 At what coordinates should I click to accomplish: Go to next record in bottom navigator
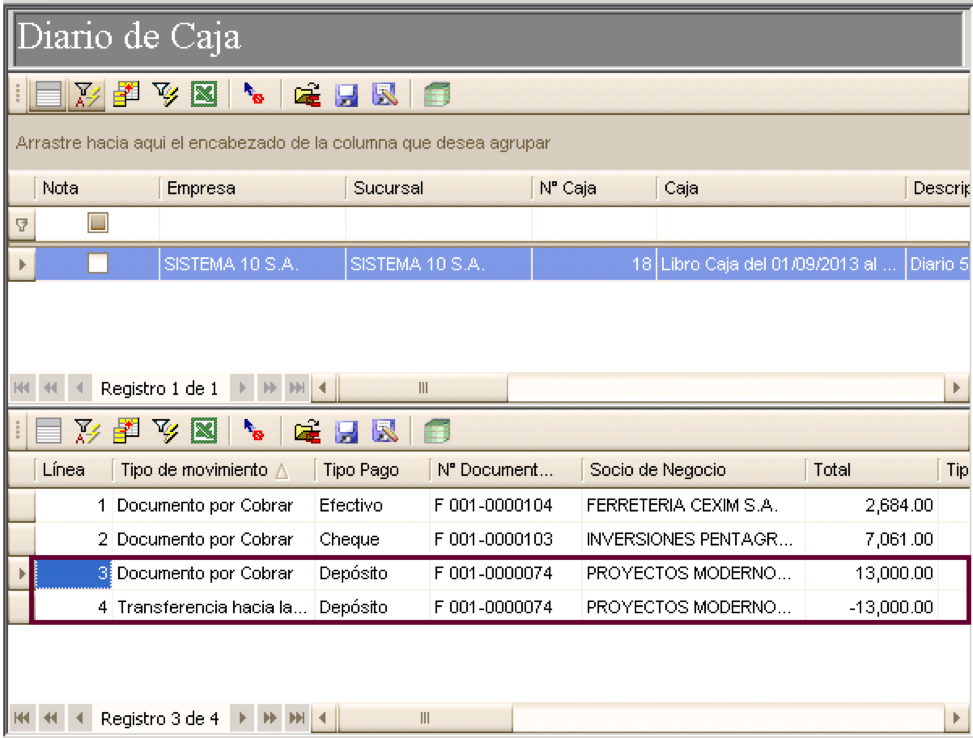(243, 718)
